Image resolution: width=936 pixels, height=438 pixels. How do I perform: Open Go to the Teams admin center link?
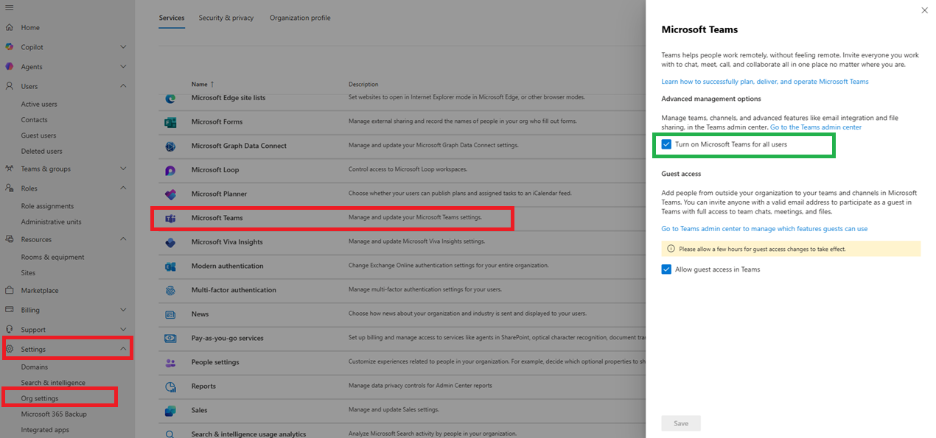[x=815, y=127]
